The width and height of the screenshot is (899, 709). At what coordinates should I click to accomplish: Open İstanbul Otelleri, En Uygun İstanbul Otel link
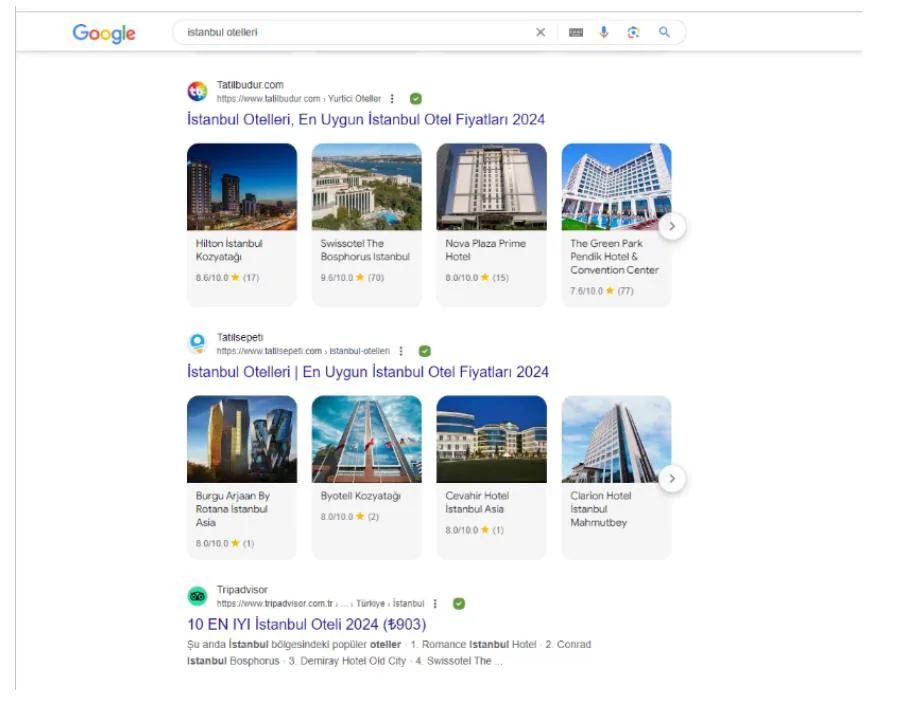click(366, 119)
